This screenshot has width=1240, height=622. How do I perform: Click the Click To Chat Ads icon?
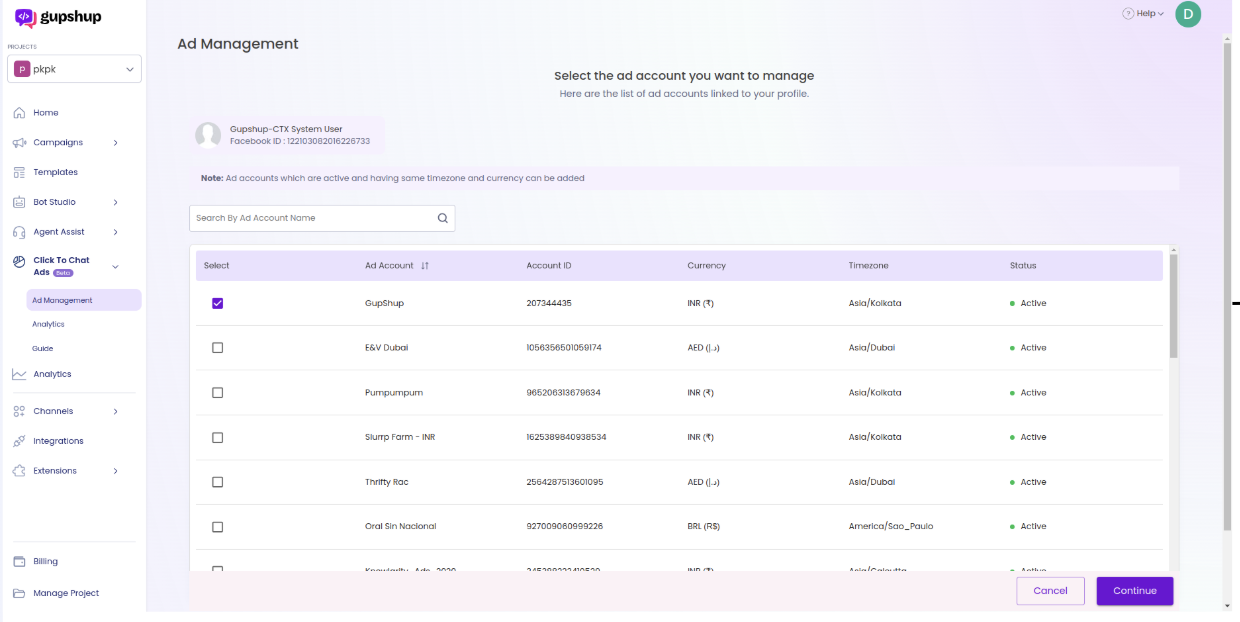19,262
